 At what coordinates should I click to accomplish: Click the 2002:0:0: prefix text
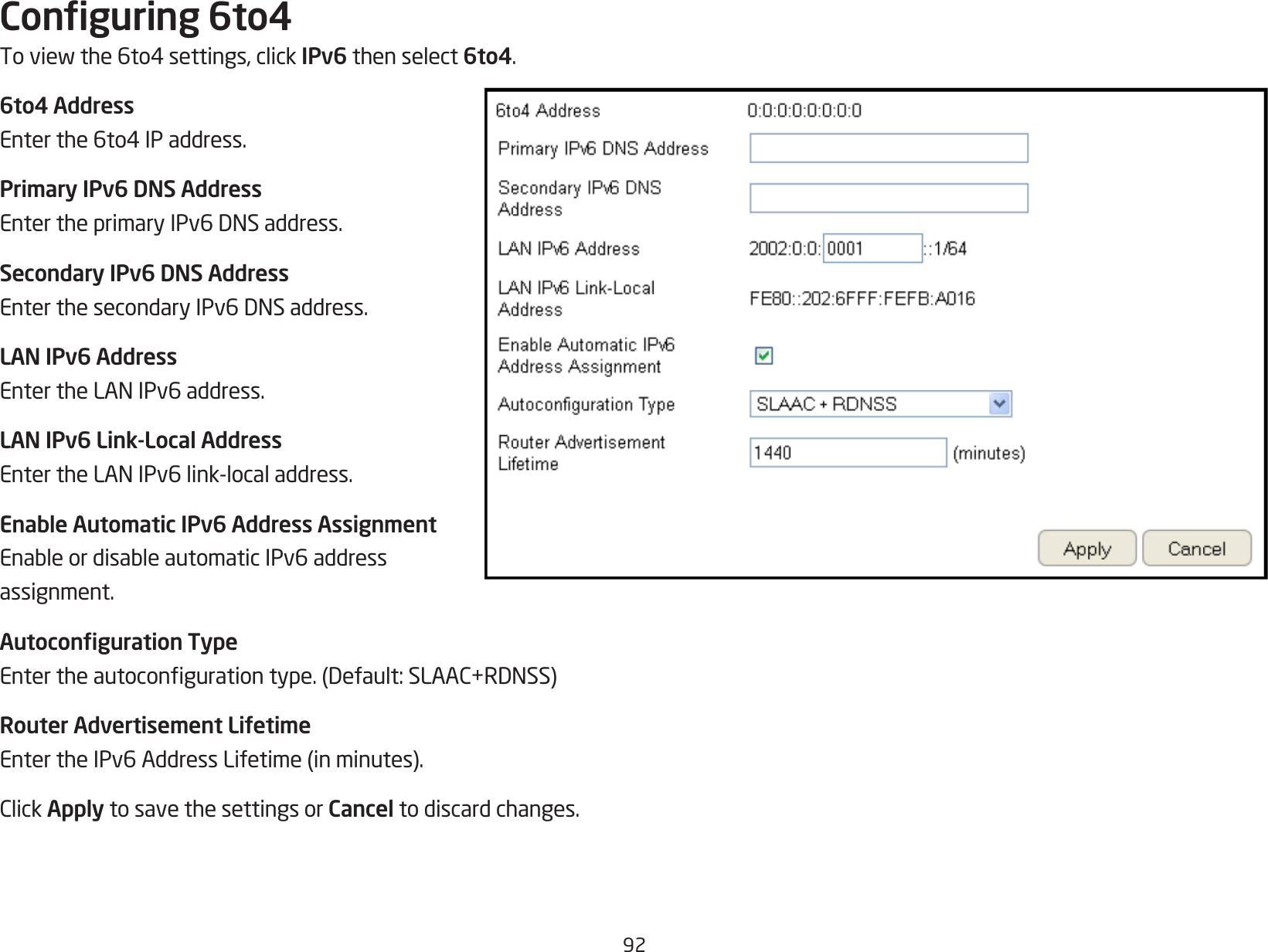784,248
